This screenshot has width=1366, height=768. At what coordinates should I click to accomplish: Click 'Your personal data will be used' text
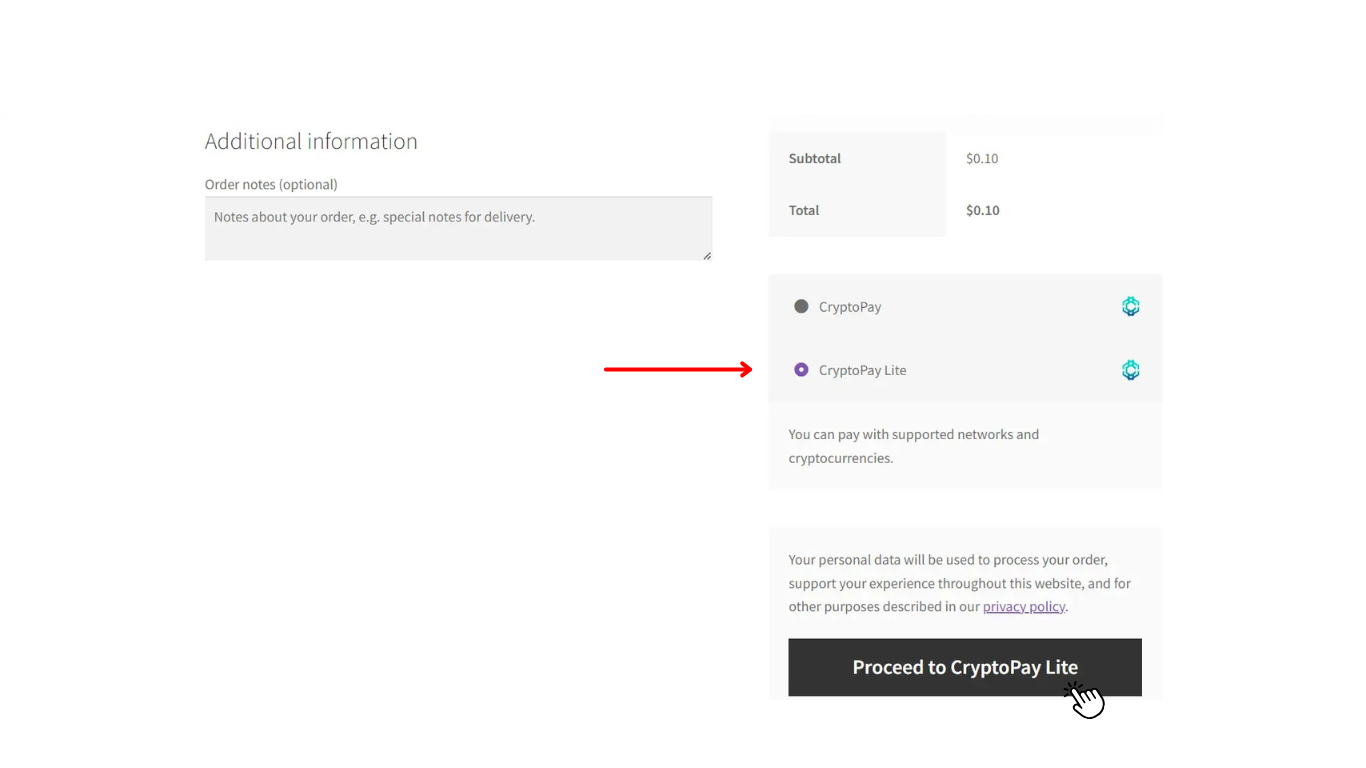tap(960, 583)
